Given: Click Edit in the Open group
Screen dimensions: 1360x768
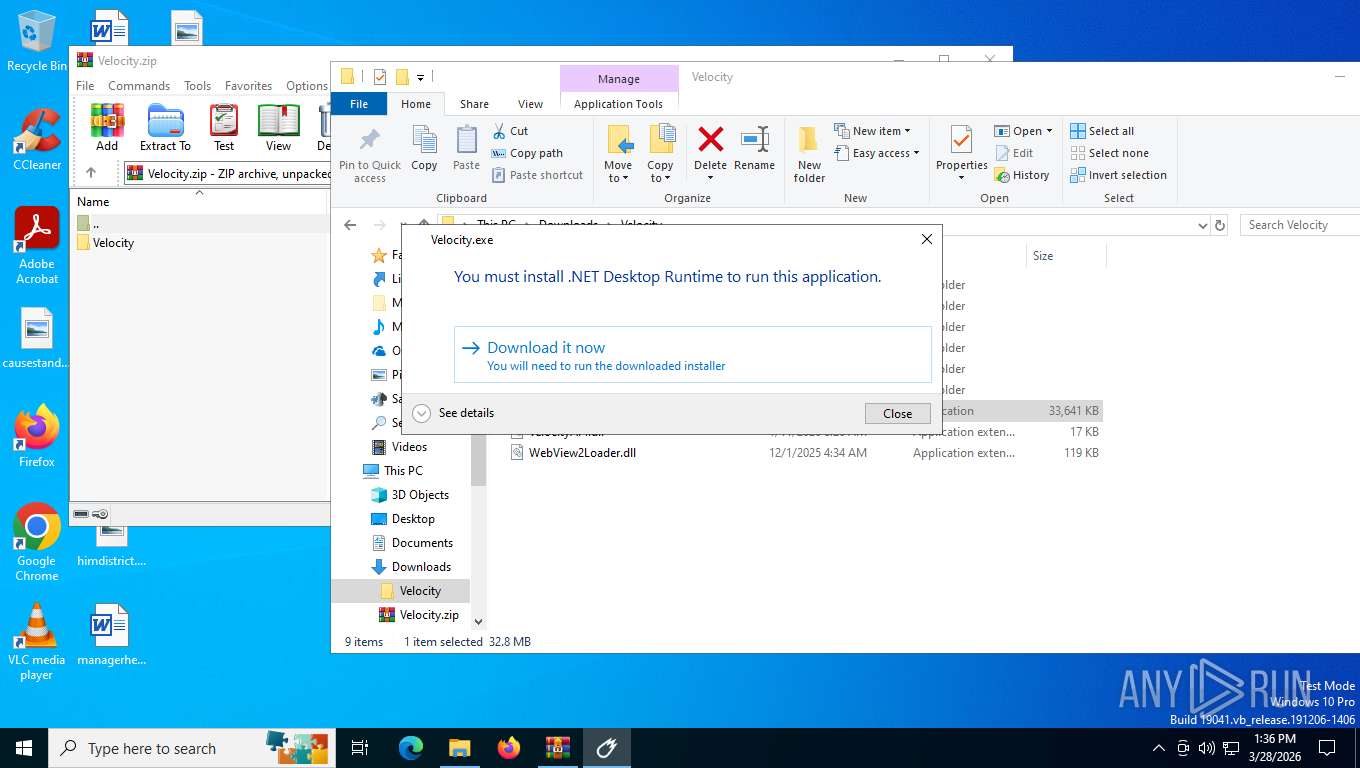Looking at the screenshot, I should coord(1014,153).
